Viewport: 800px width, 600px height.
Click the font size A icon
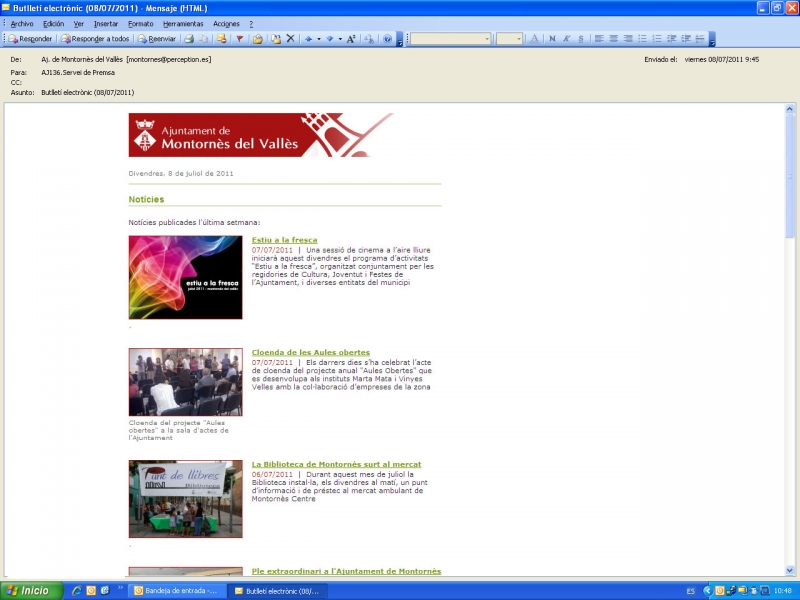click(x=351, y=39)
